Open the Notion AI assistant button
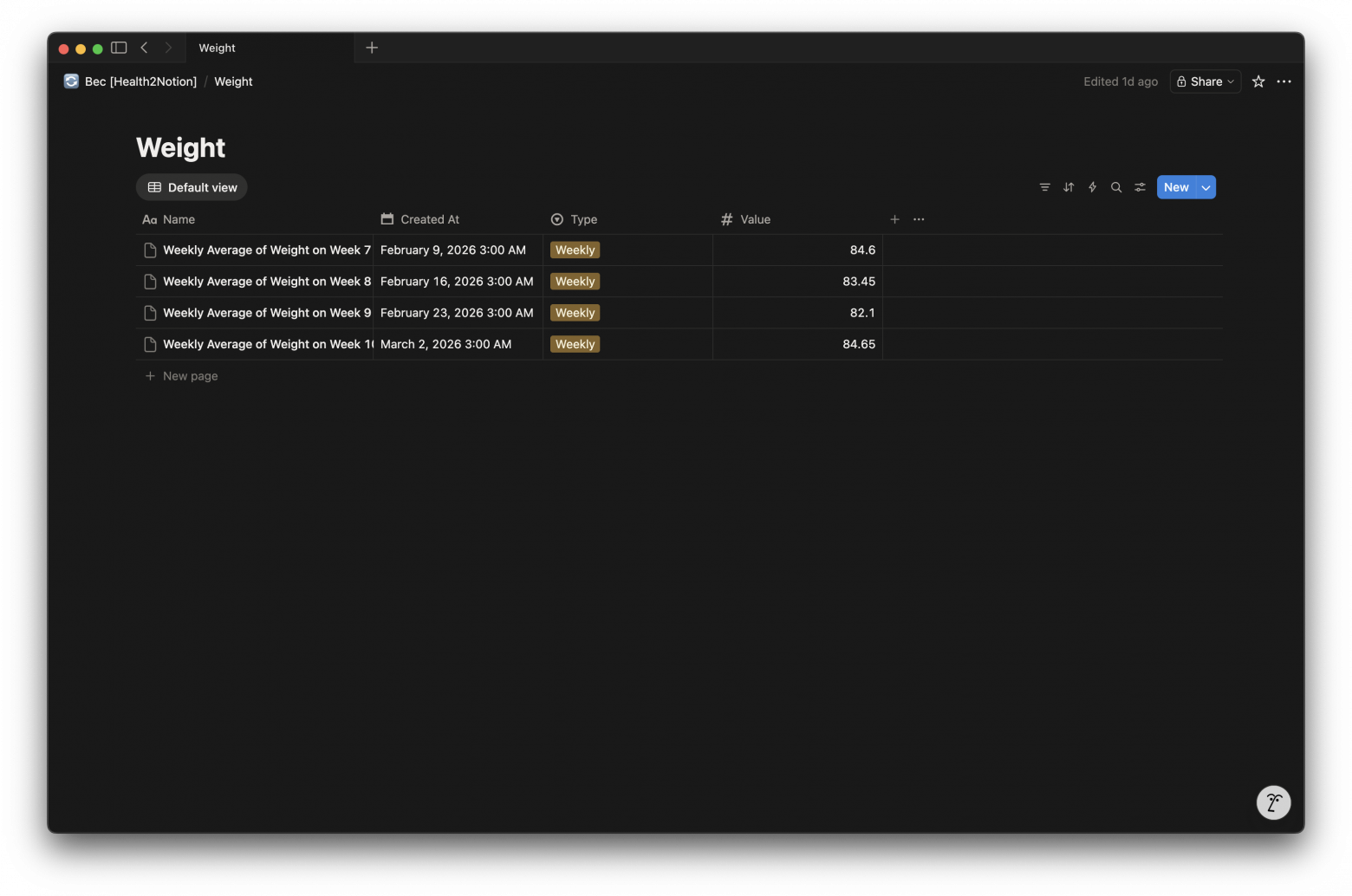Viewport: 1352px width, 896px height. [x=1273, y=802]
